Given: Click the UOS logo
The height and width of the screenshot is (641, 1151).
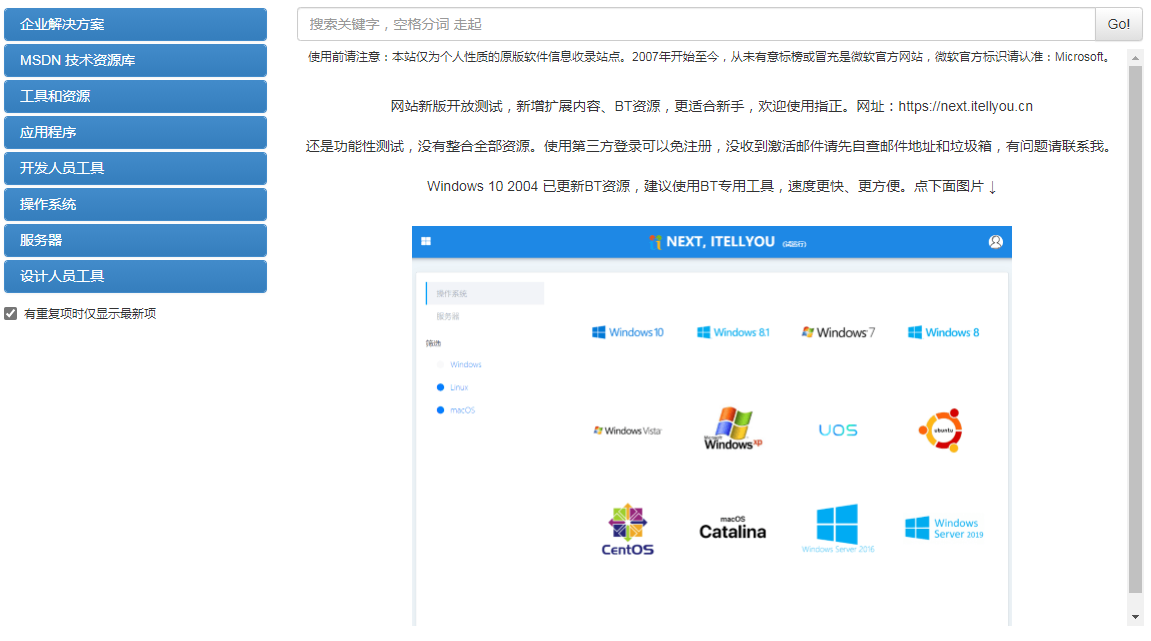Looking at the screenshot, I should 838,430.
